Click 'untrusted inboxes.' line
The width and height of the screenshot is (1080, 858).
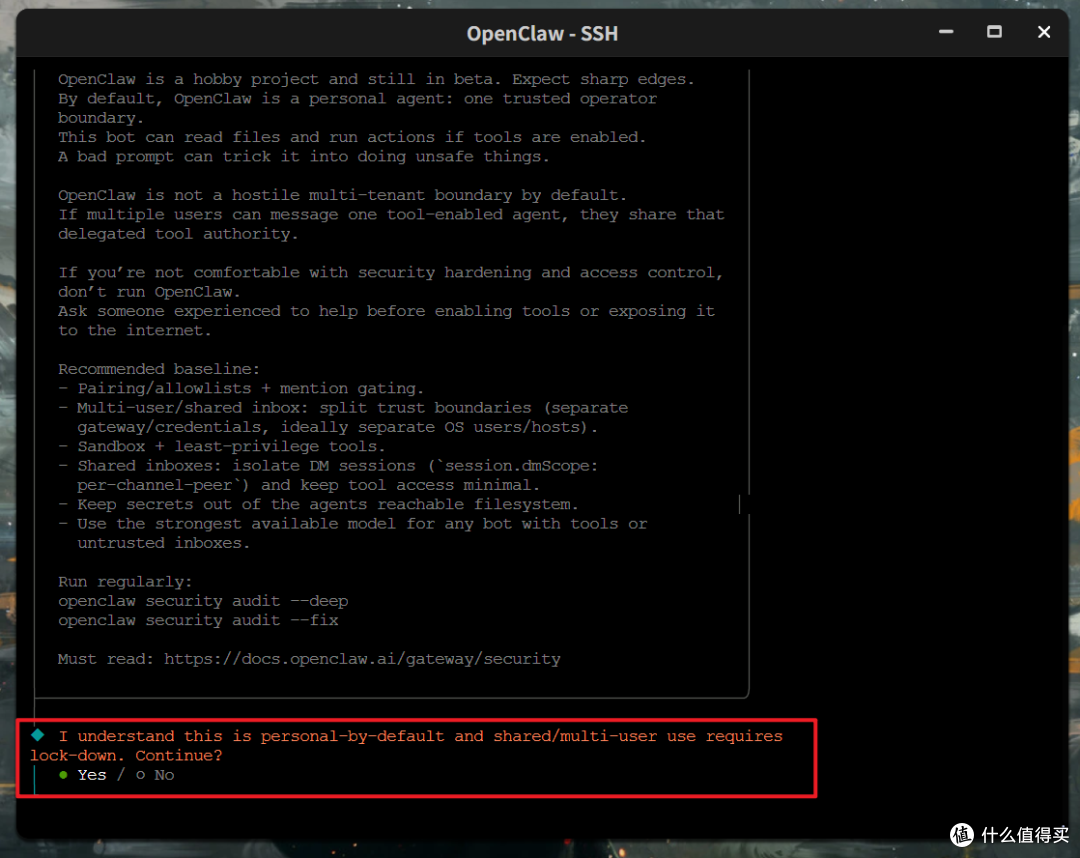point(164,543)
